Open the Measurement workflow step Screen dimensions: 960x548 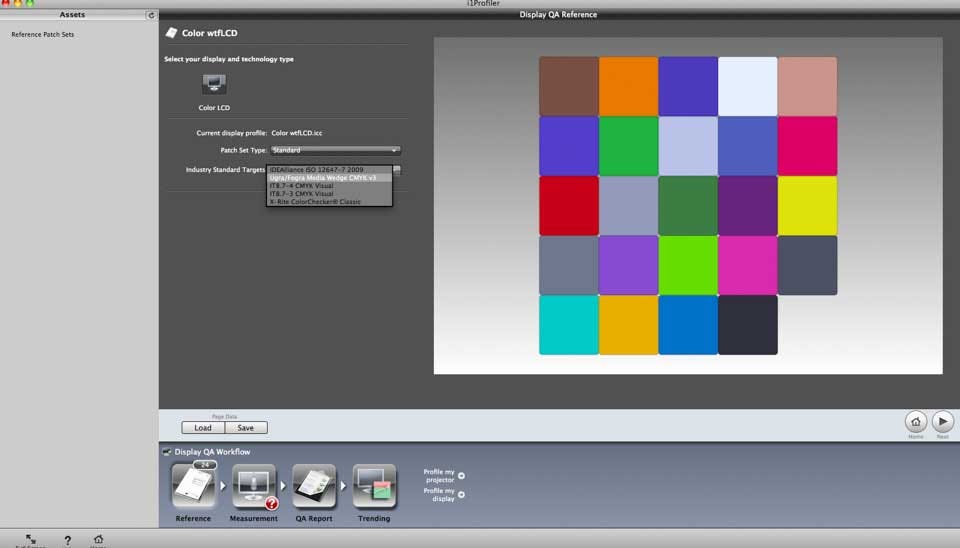tap(253, 486)
